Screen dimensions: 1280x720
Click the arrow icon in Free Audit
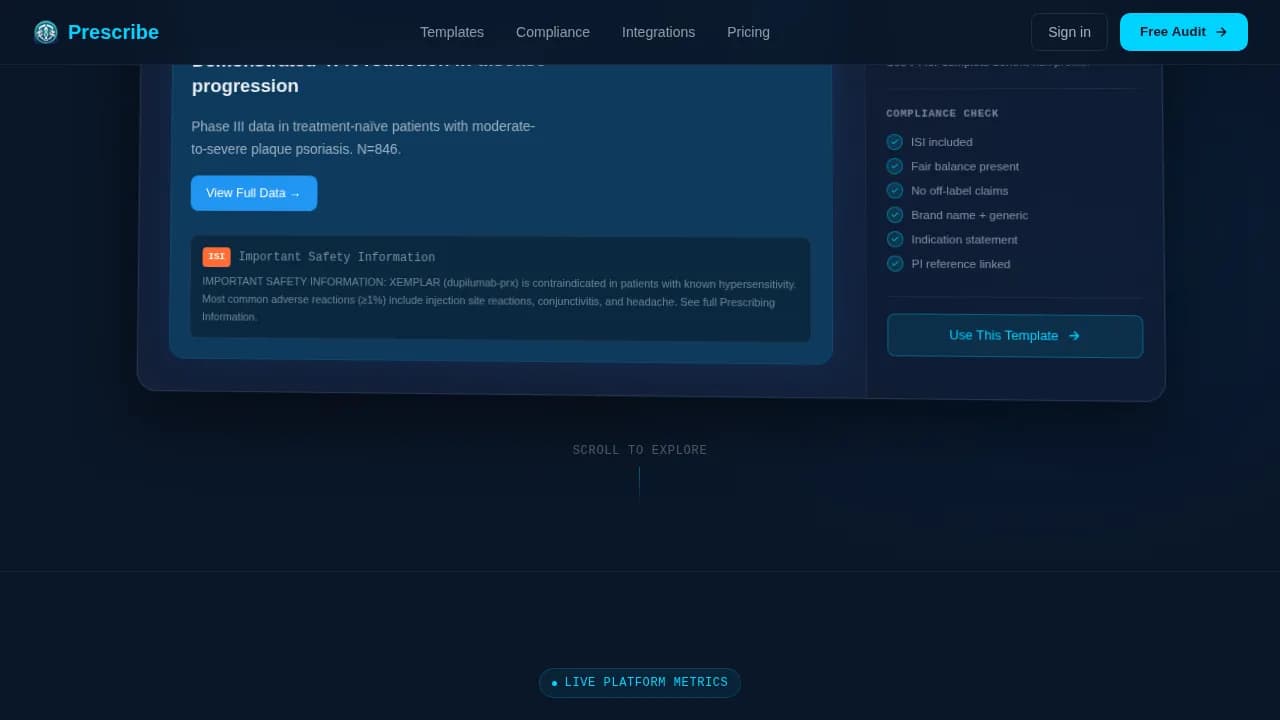(1221, 32)
